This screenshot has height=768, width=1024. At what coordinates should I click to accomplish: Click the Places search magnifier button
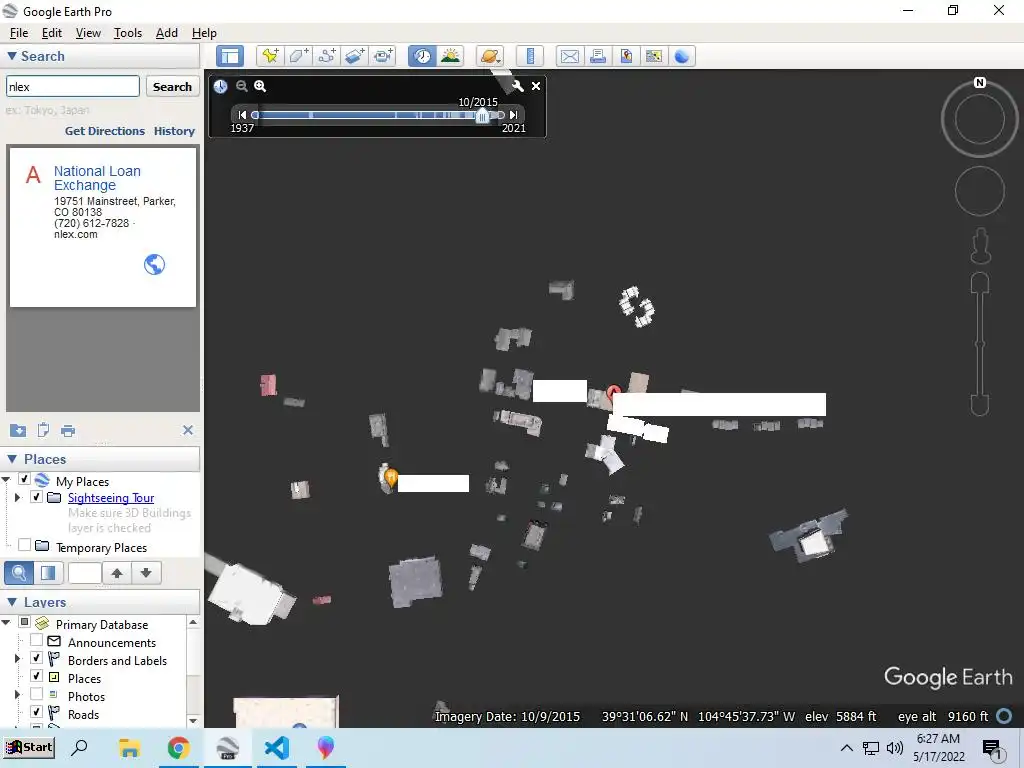(x=19, y=573)
